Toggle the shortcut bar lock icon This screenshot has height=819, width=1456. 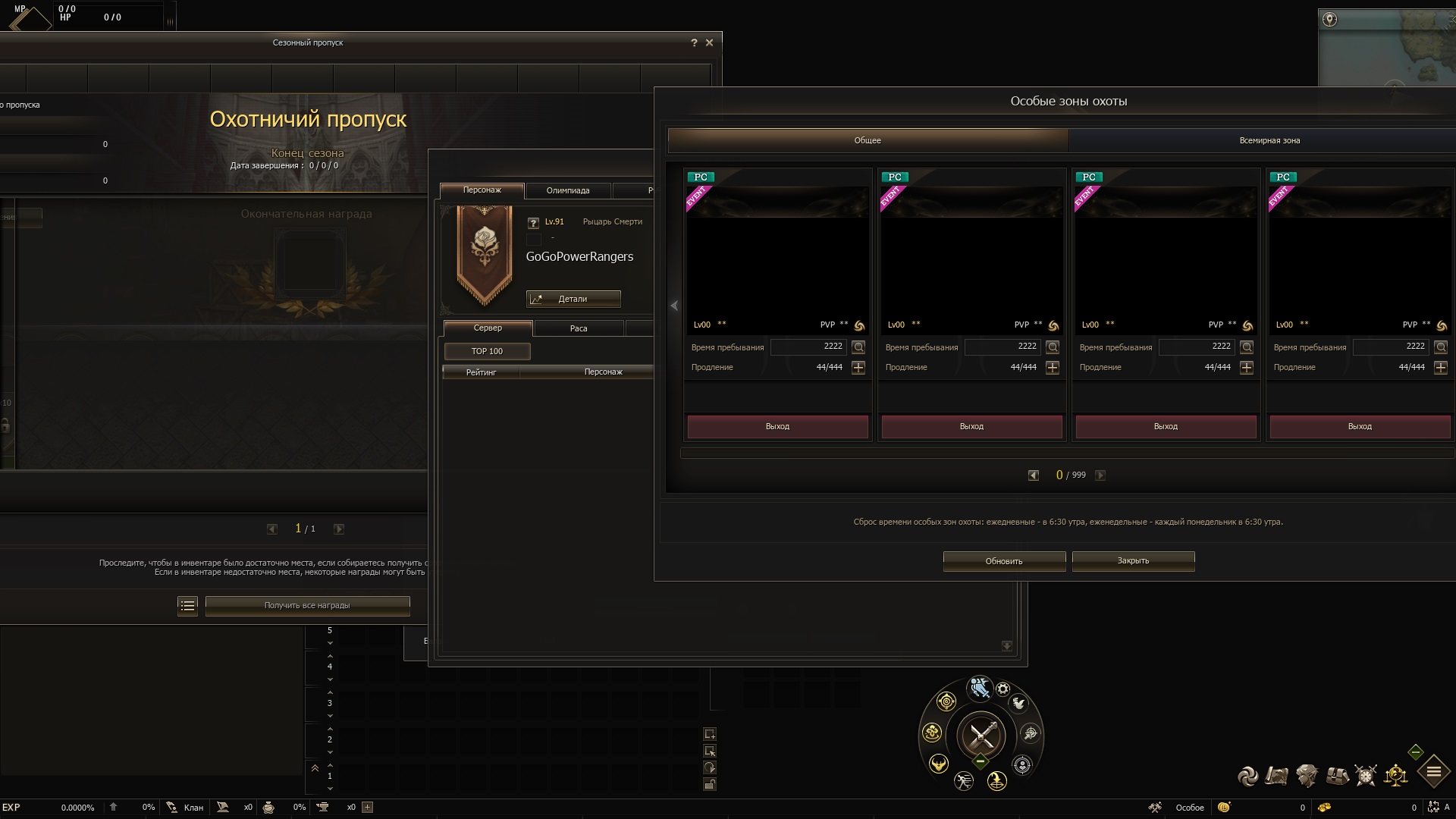click(x=710, y=785)
